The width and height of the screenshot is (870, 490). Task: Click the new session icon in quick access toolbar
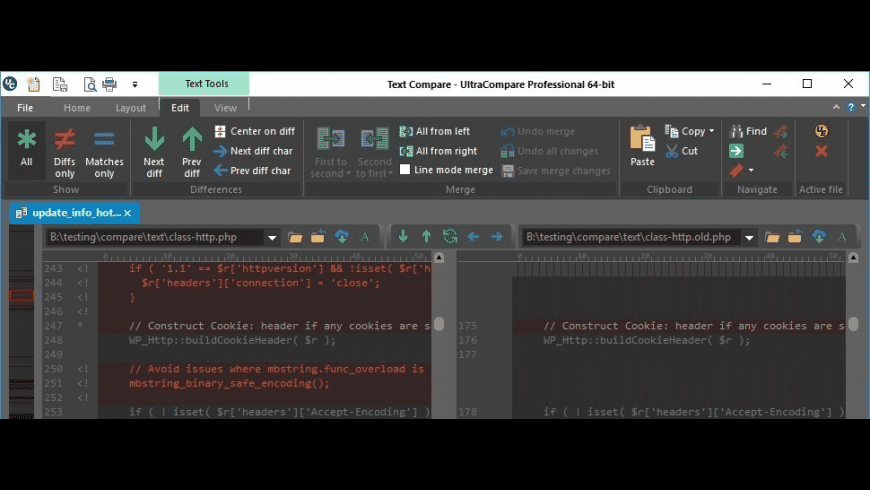[33, 84]
